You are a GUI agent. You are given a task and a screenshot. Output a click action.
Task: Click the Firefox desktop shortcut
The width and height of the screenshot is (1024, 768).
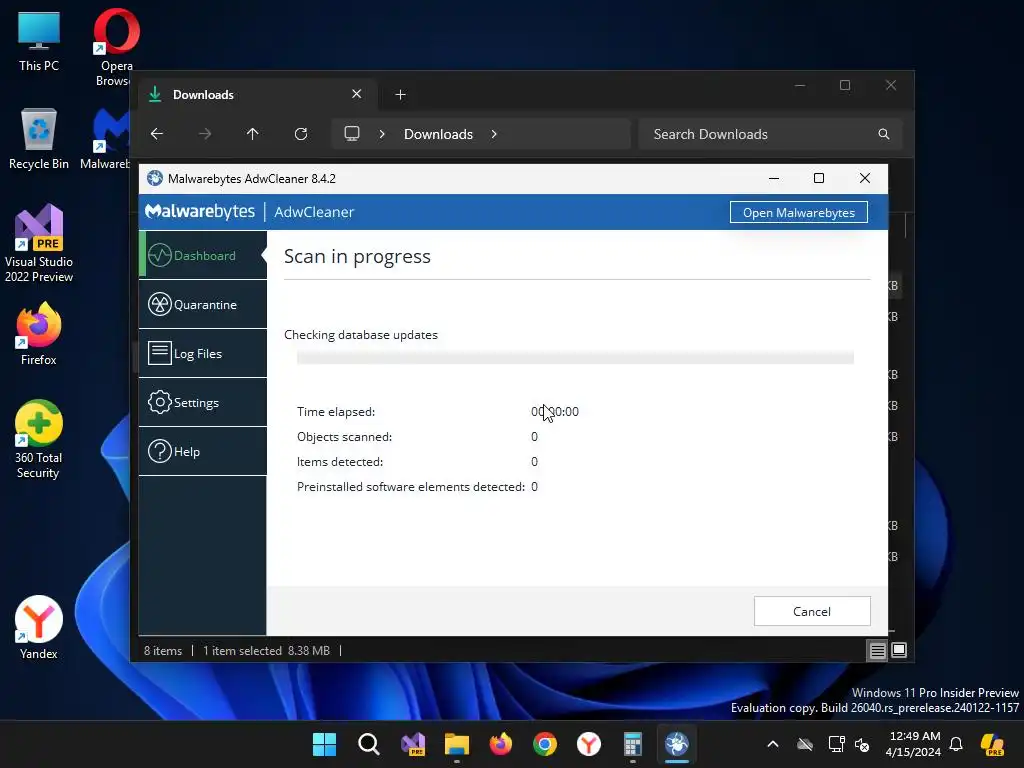point(39,334)
